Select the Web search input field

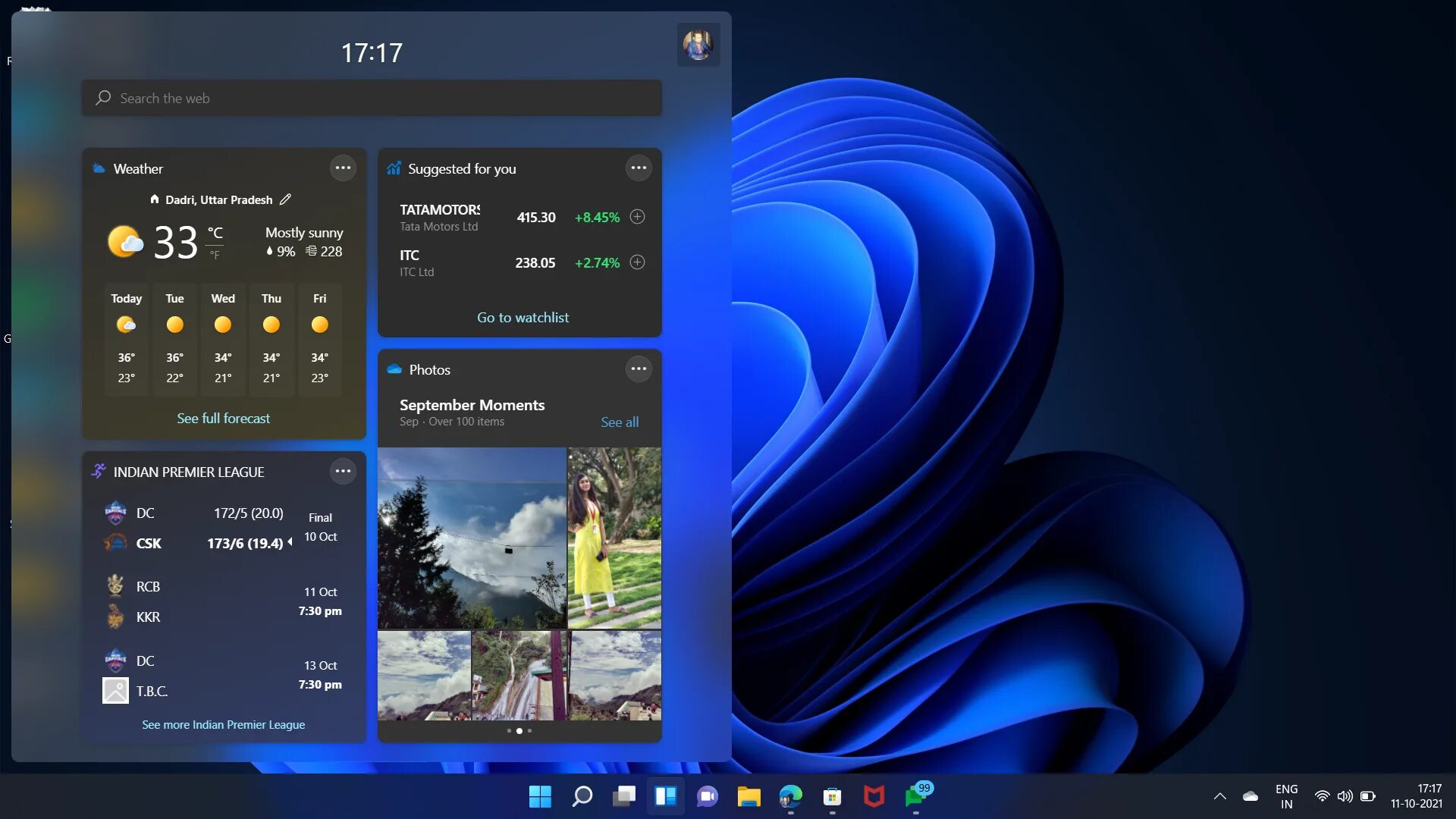click(371, 97)
